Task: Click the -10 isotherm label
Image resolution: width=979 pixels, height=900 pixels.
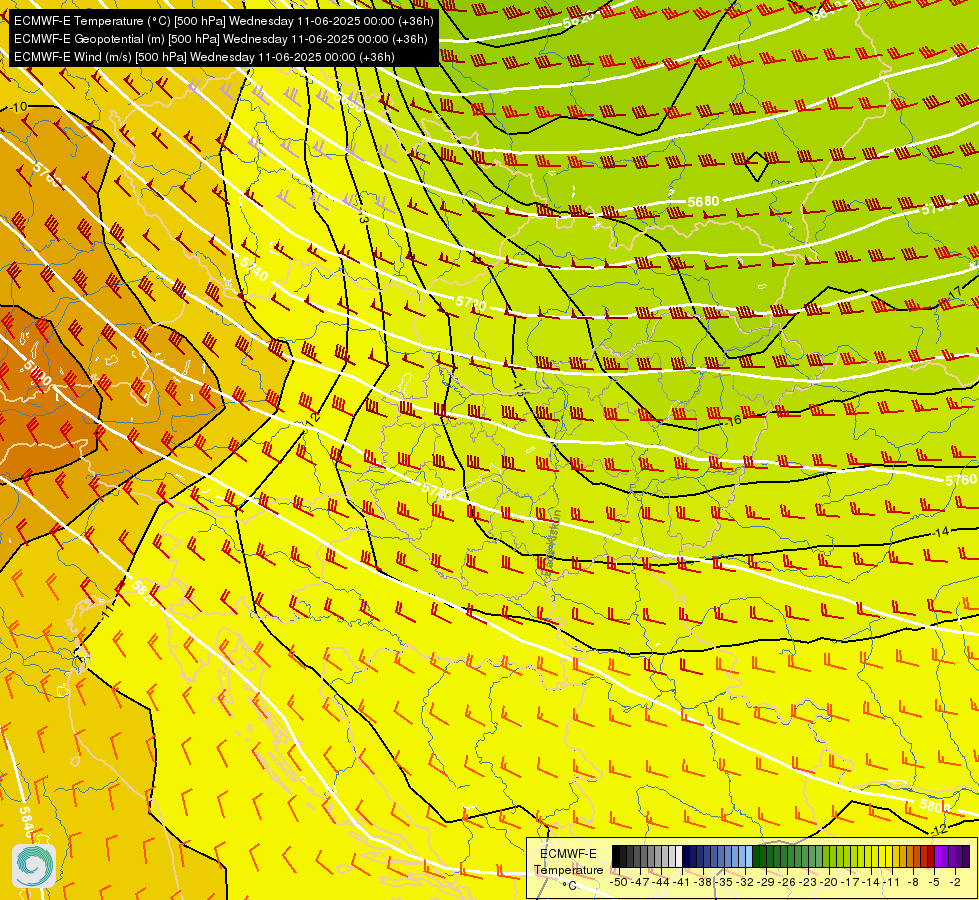Action: click(x=19, y=107)
